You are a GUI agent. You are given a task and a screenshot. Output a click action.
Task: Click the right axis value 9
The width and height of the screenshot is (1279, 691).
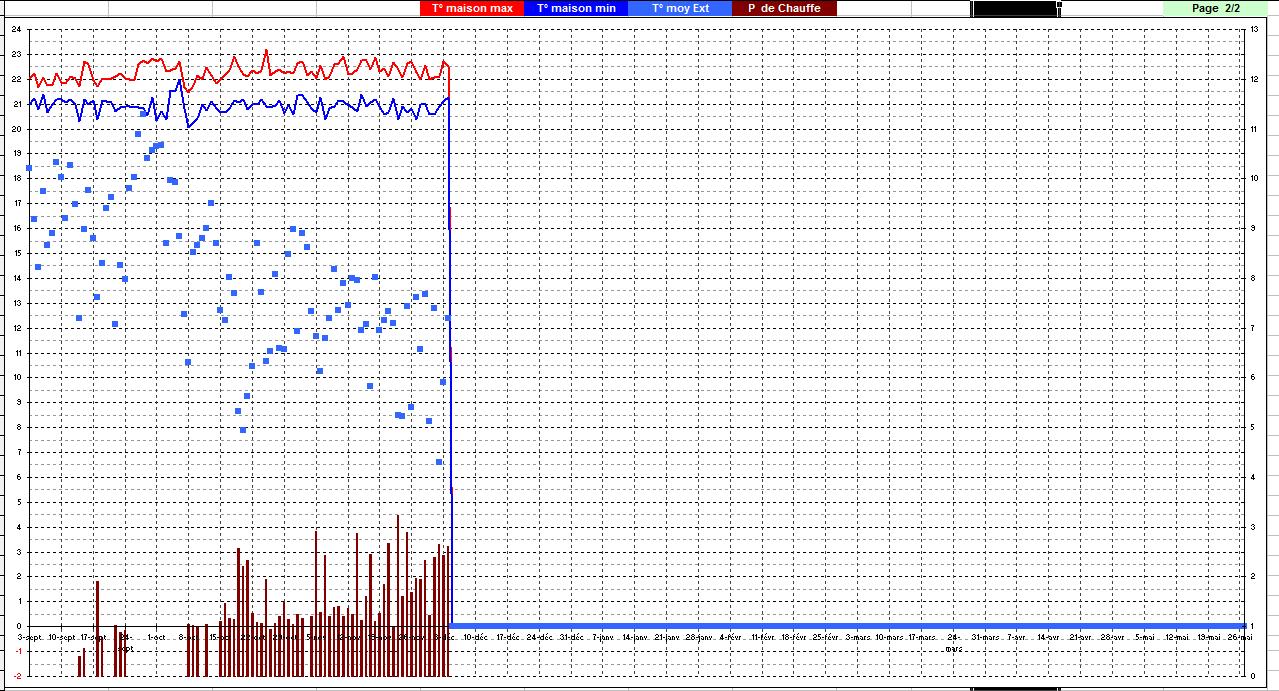(1253, 228)
